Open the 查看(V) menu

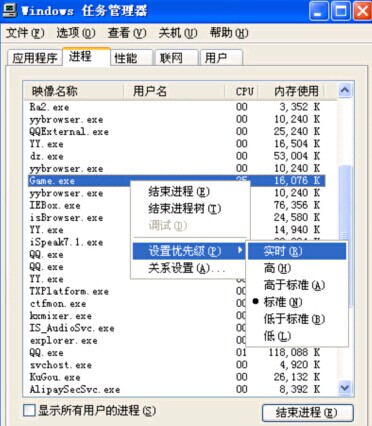(x=127, y=33)
